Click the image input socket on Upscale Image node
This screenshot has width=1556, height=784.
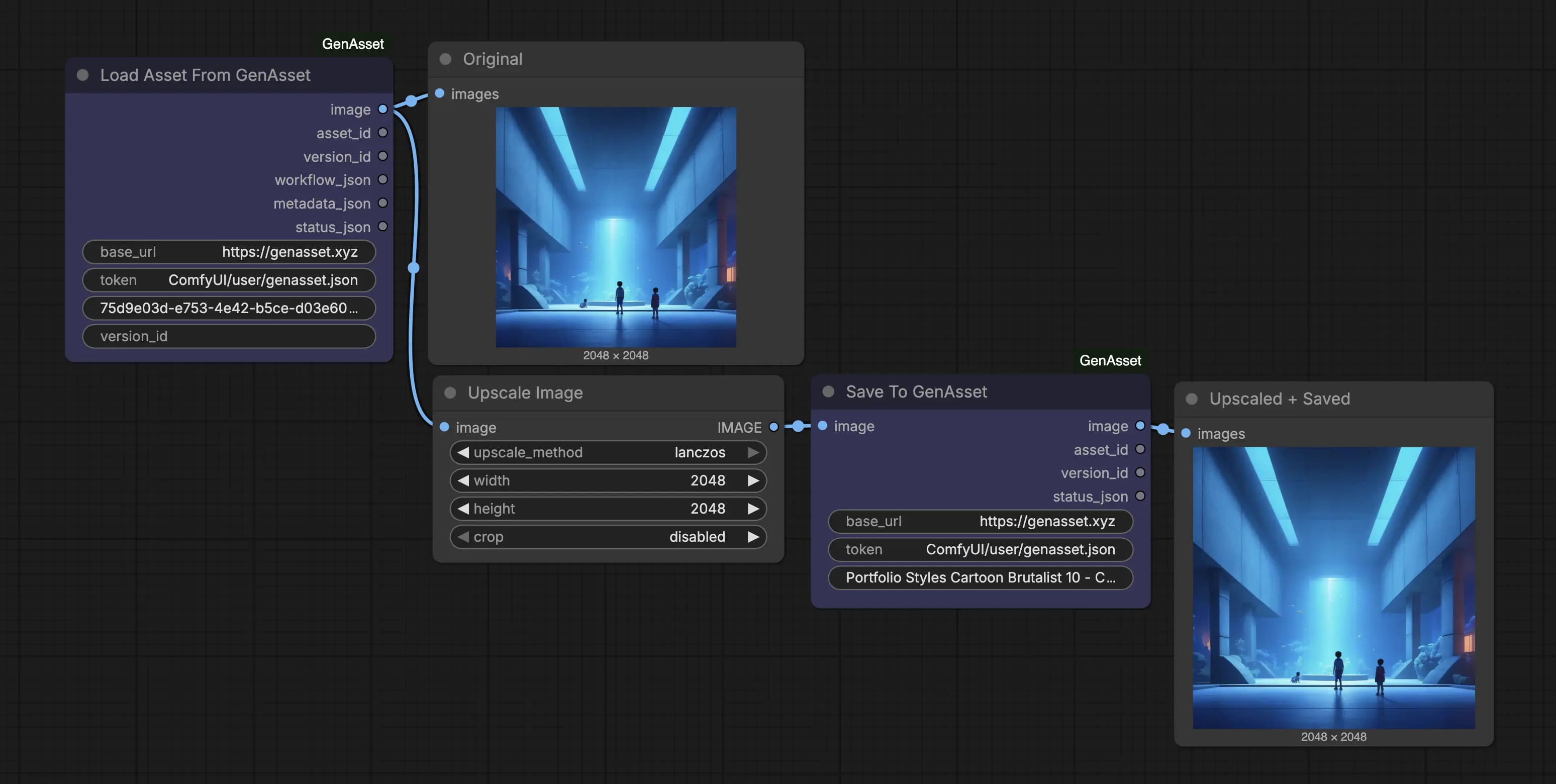point(445,427)
